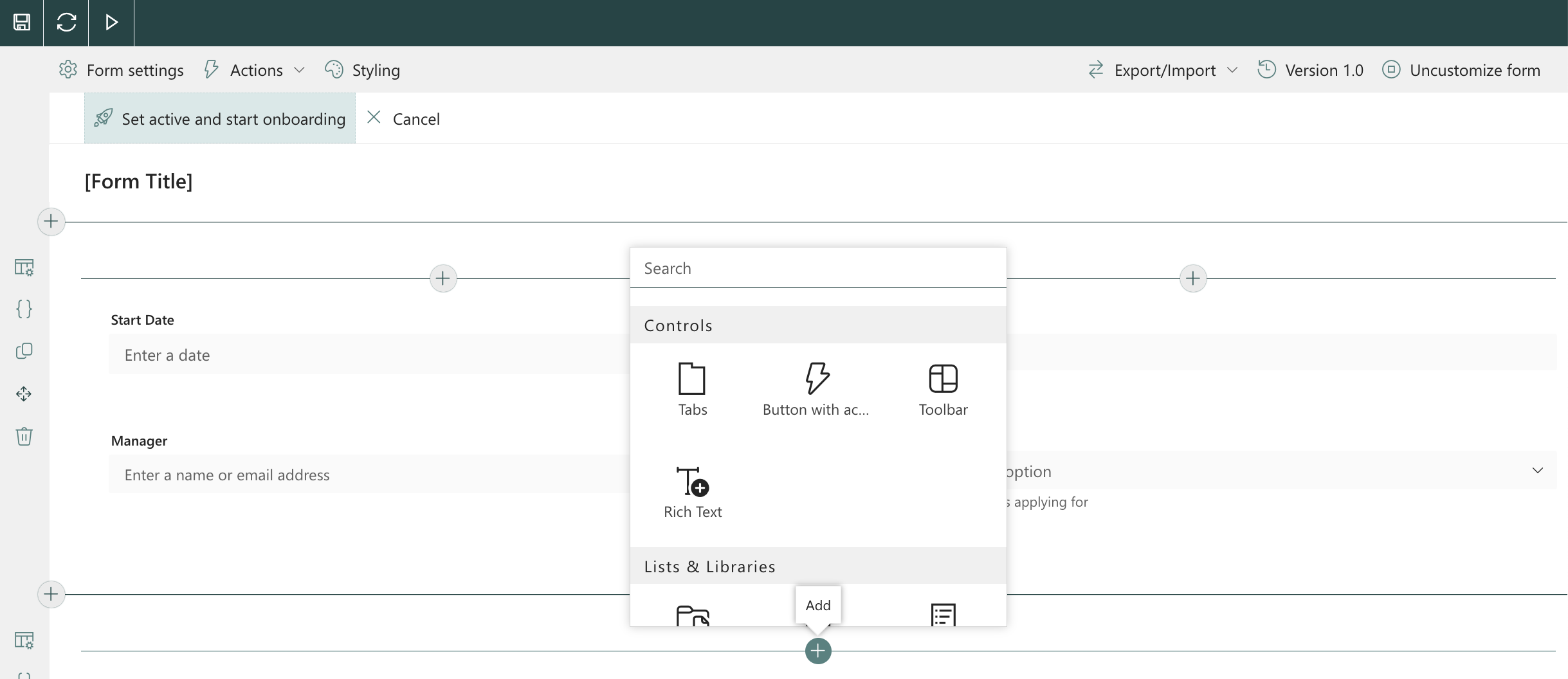Add the Tabs control

pos(692,390)
